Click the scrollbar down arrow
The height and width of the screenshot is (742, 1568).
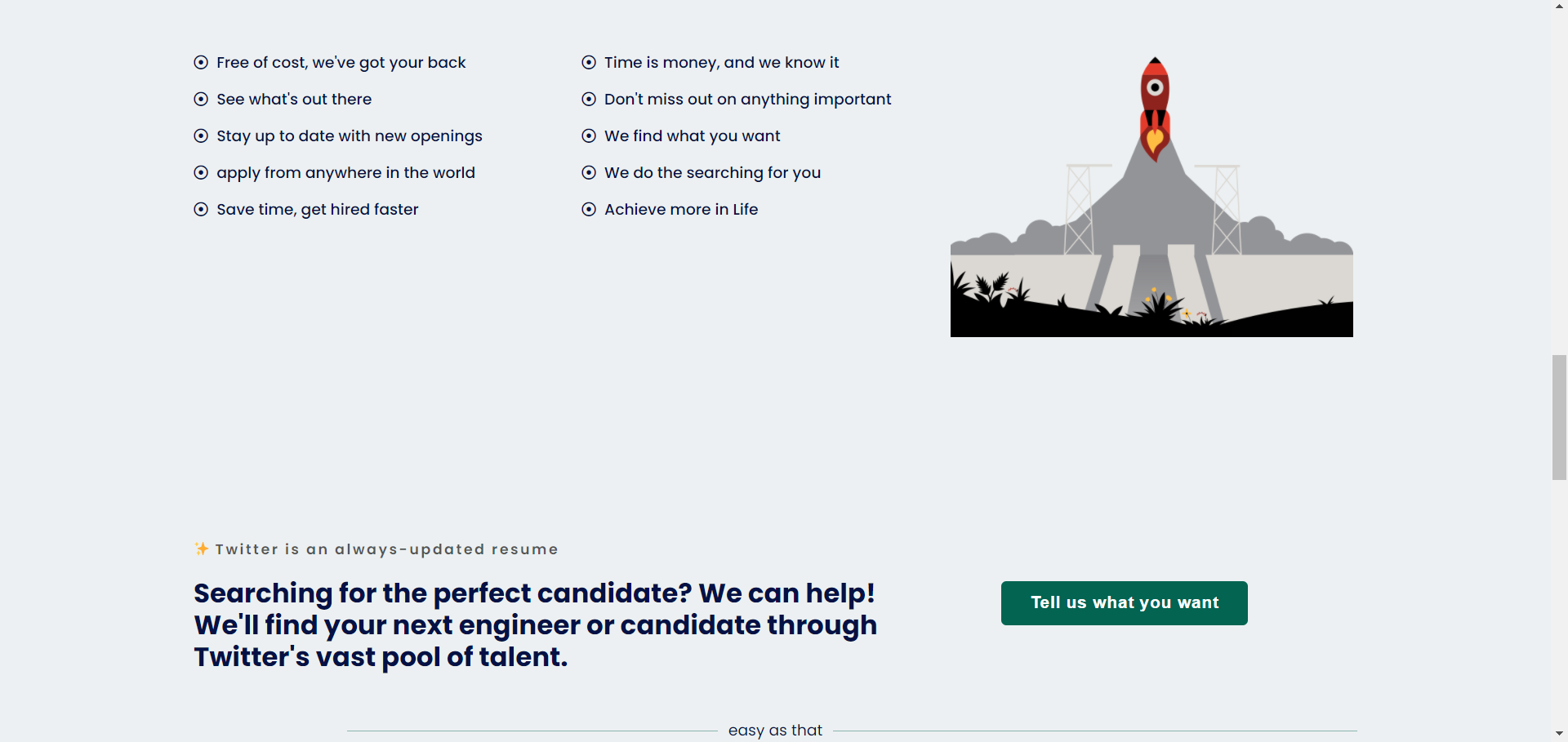1558,734
